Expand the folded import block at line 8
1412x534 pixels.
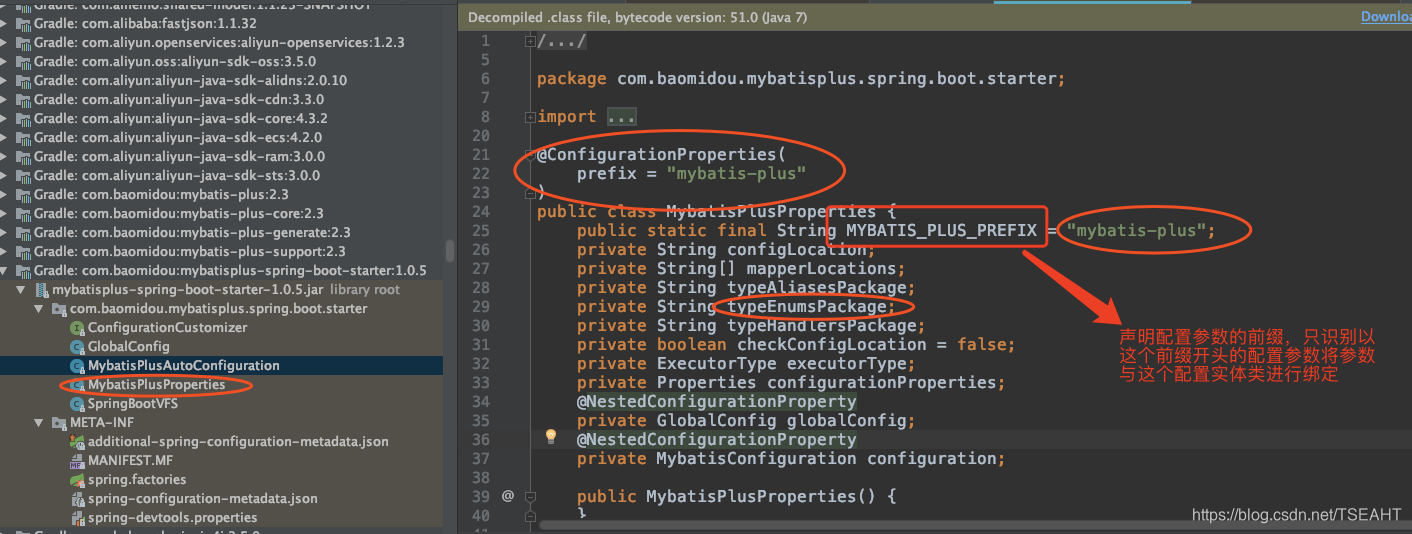click(x=530, y=117)
